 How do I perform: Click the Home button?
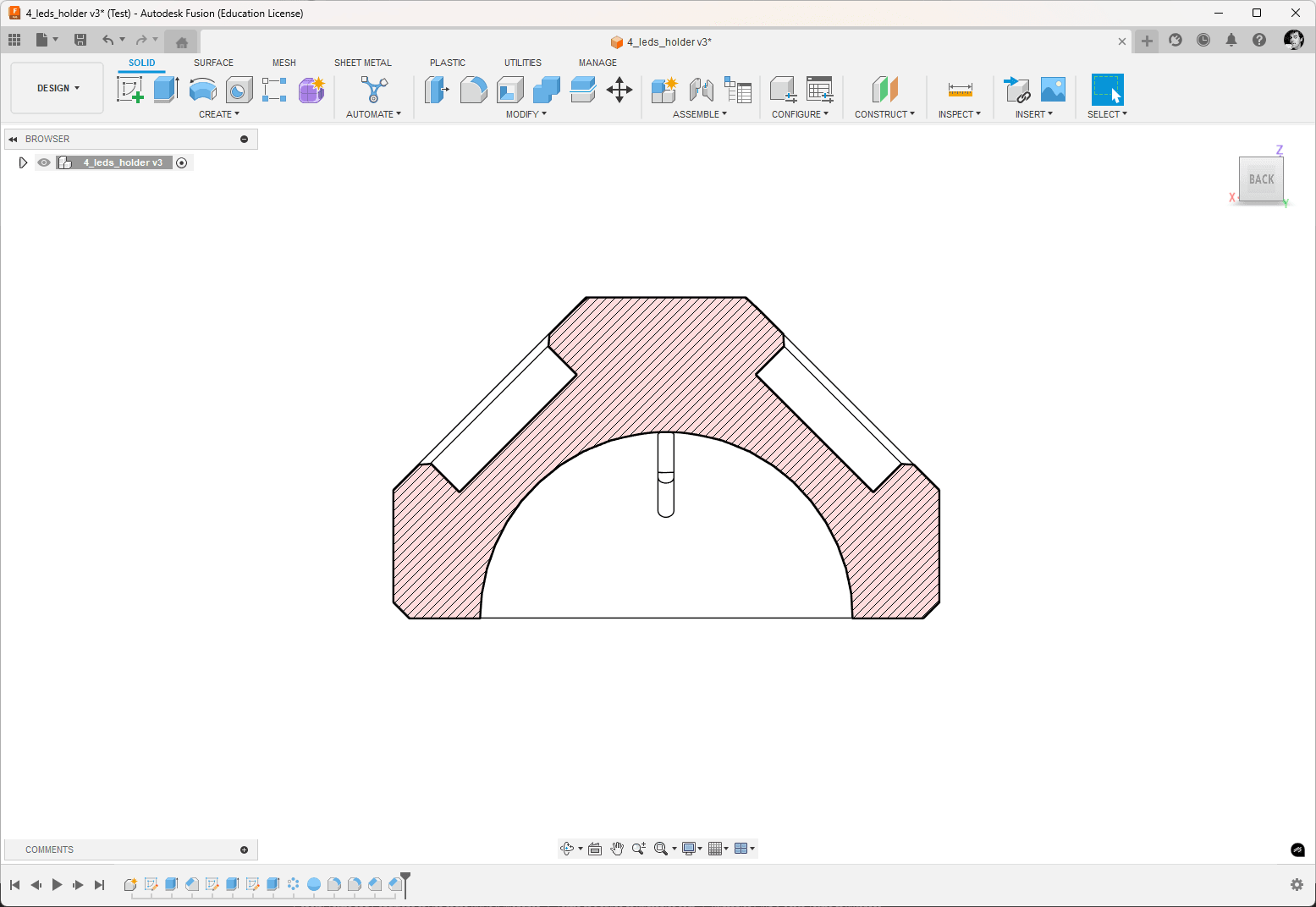click(181, 41)
